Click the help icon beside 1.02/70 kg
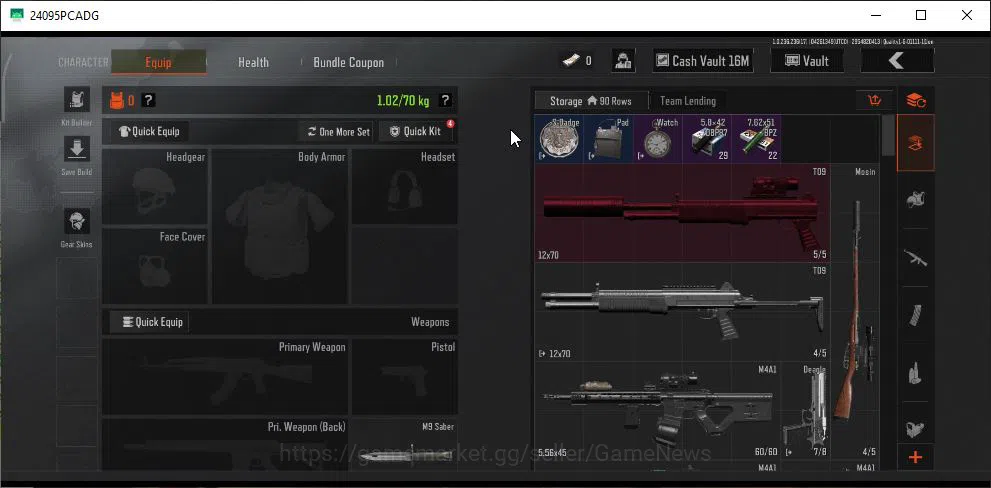991x488 pixels. 445,100
